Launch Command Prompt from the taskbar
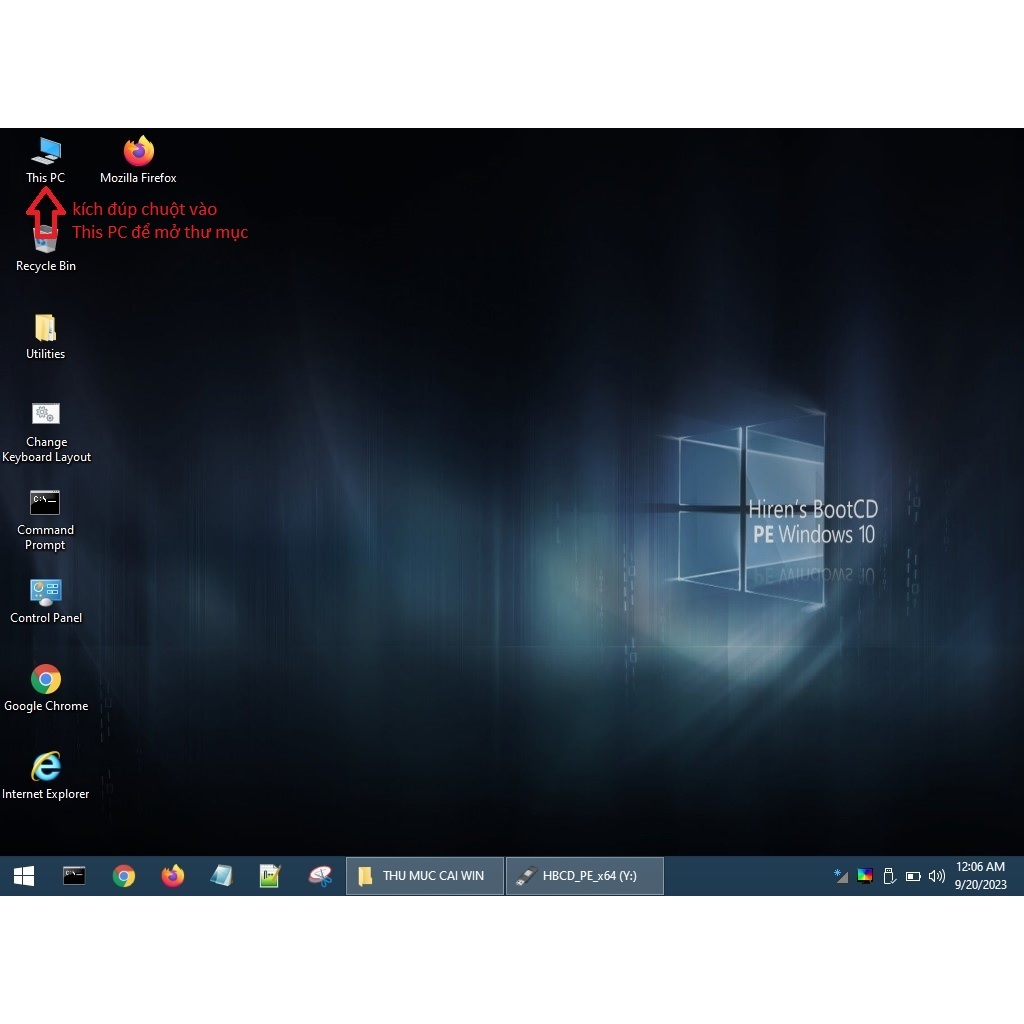This screenshot has height=1024, width=1024. tap(74, 876)
